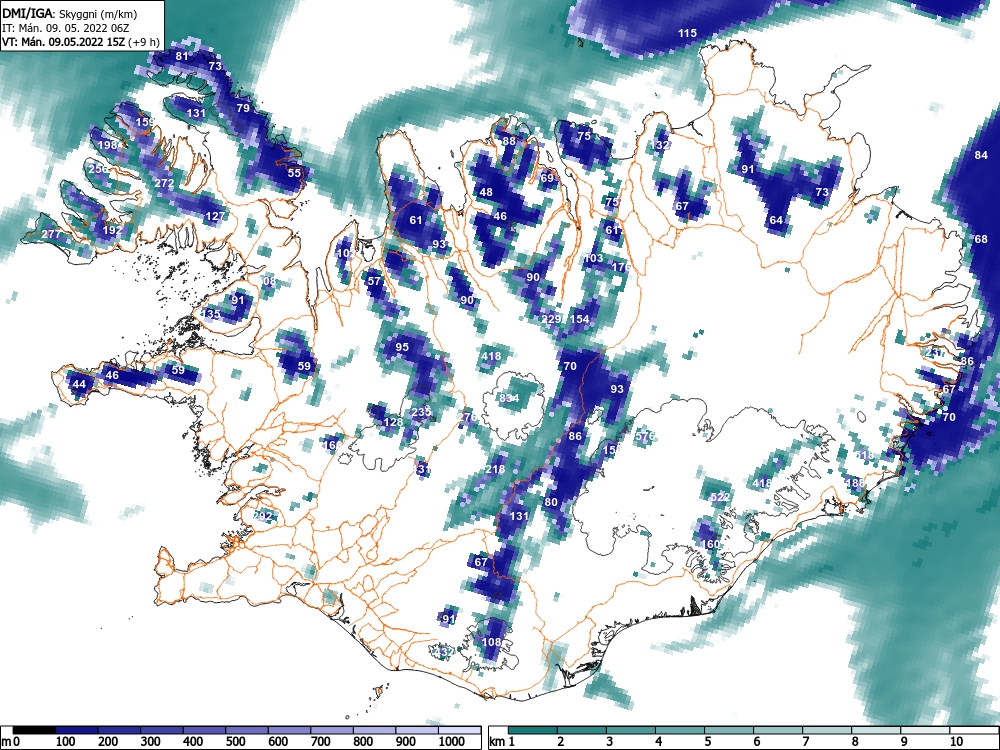The image size is (1000, 750).
Task: Click the 79 visibility label
Action: 243,108
